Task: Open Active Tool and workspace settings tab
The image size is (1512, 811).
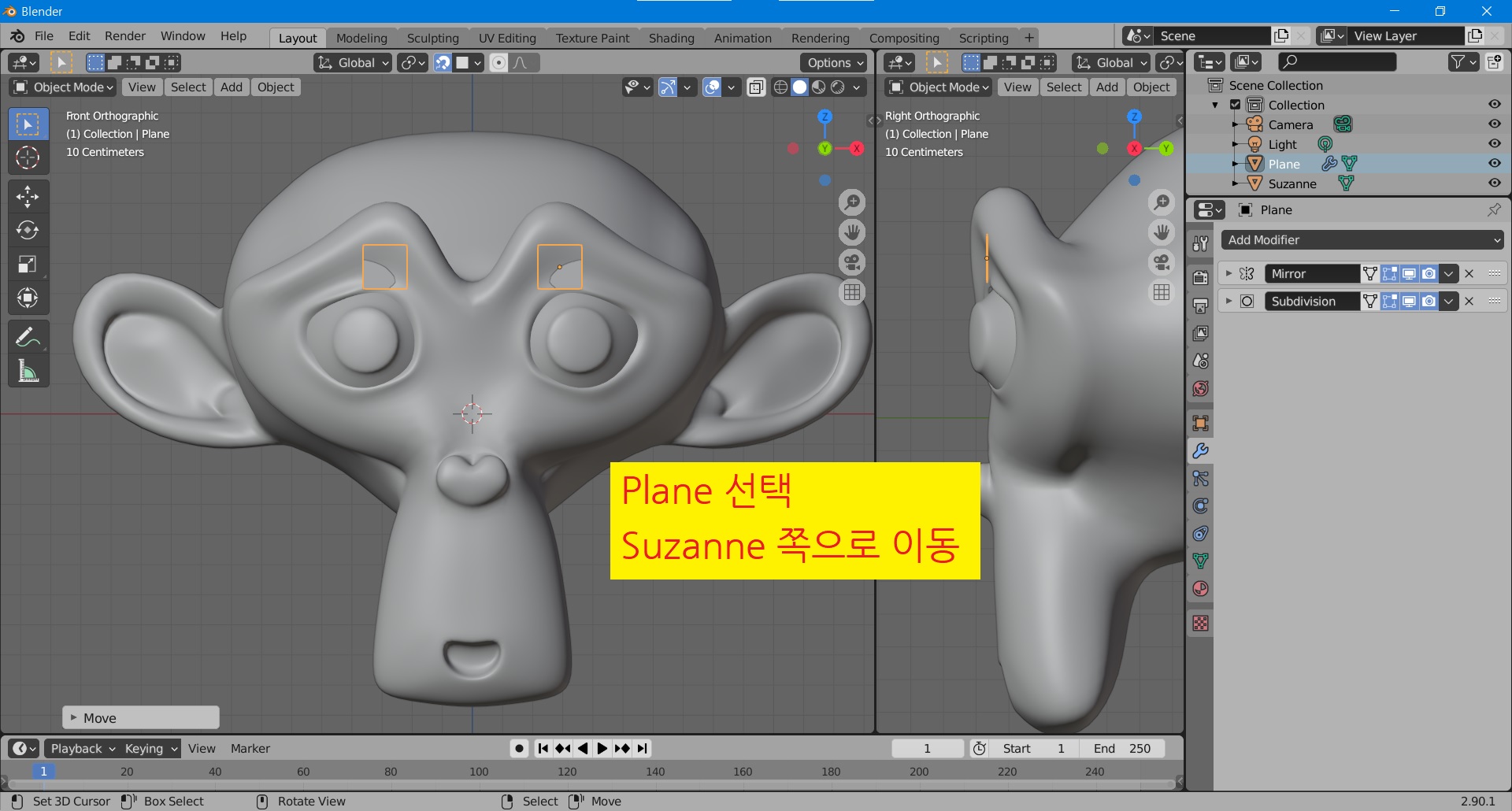Action: 1200,243
